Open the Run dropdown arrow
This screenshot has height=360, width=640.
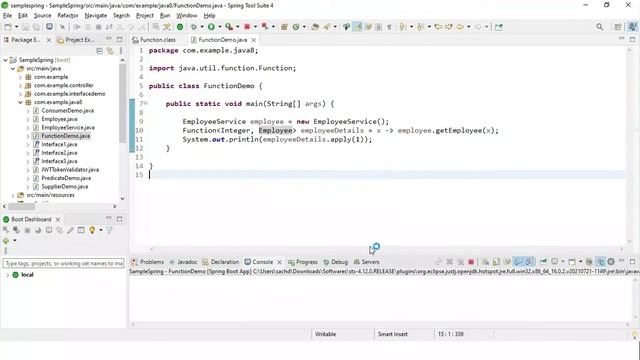220,27
